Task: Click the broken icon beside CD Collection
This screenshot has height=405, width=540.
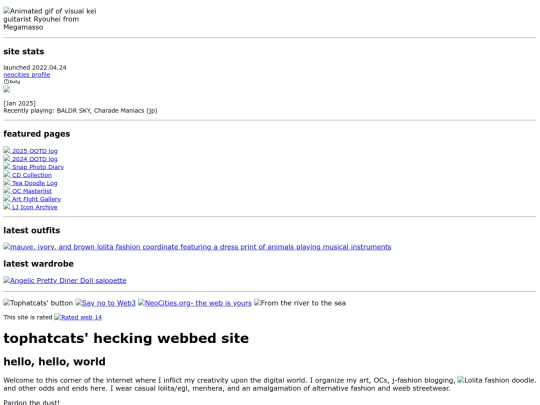Action: click(x=7, y=174)
